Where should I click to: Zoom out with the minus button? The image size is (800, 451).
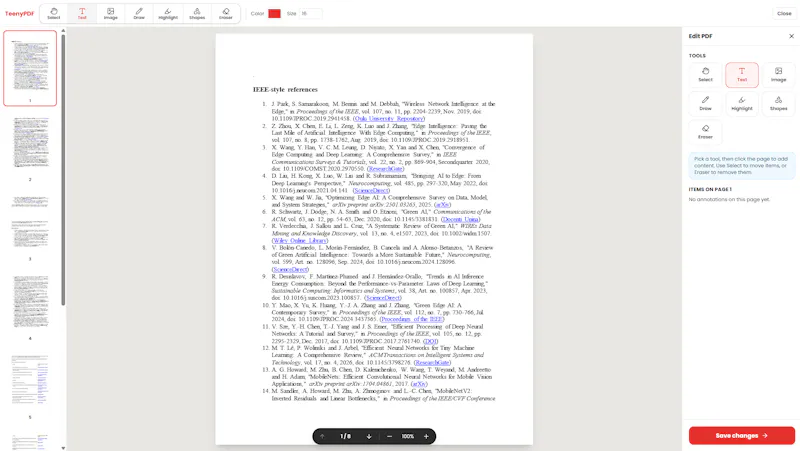tap(389, 436)
